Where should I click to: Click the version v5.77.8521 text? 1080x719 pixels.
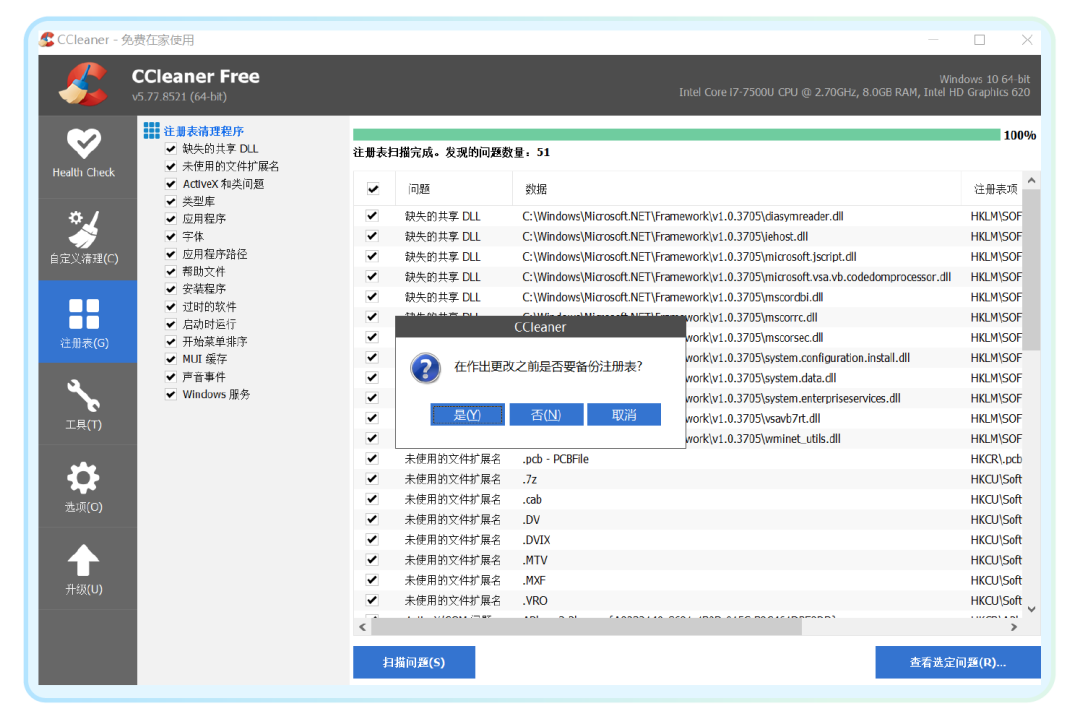pos(179,96)
